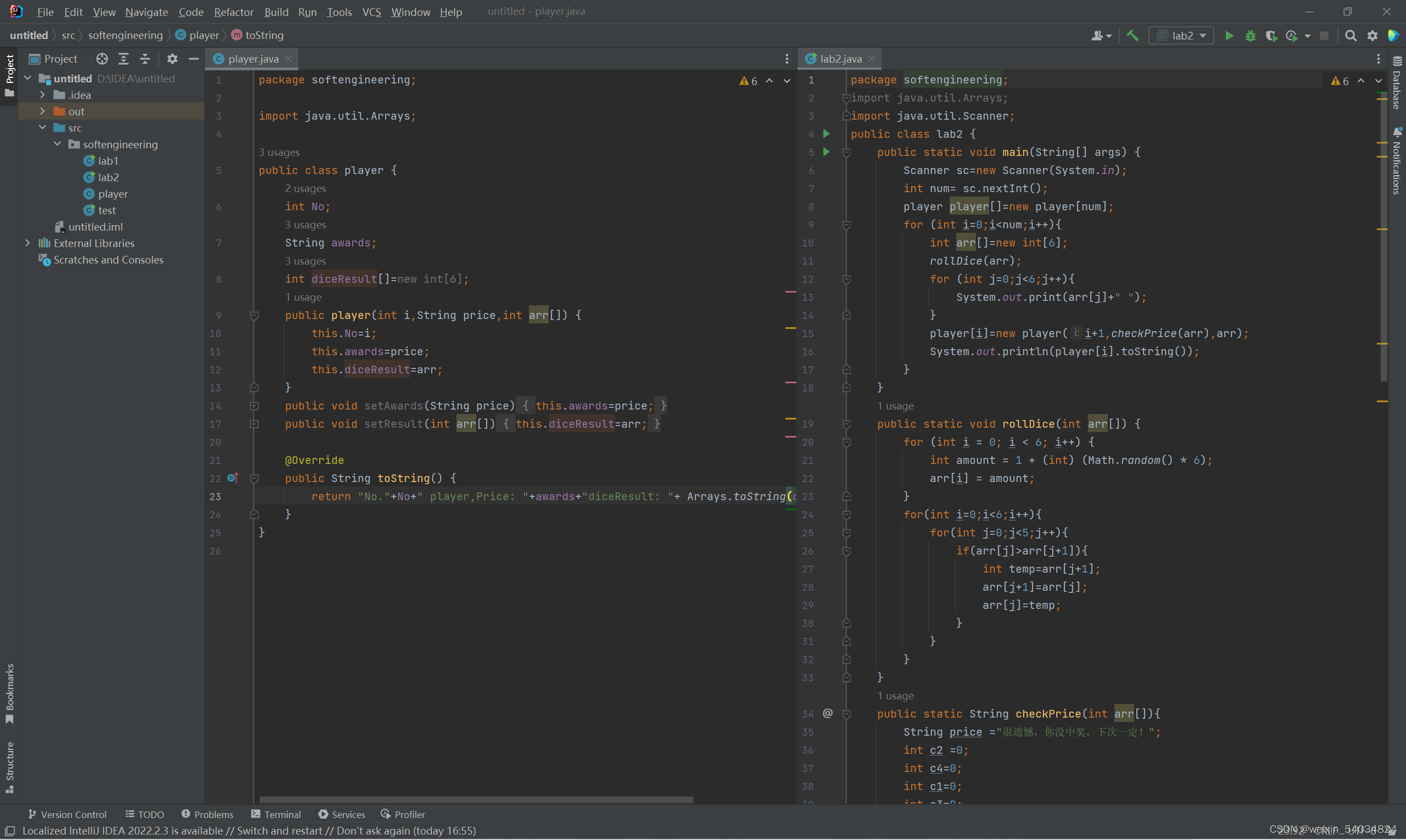This screenshot has width=1406, height=840.
Task: Fold toString method at line 22
Action: click(254, 478)
